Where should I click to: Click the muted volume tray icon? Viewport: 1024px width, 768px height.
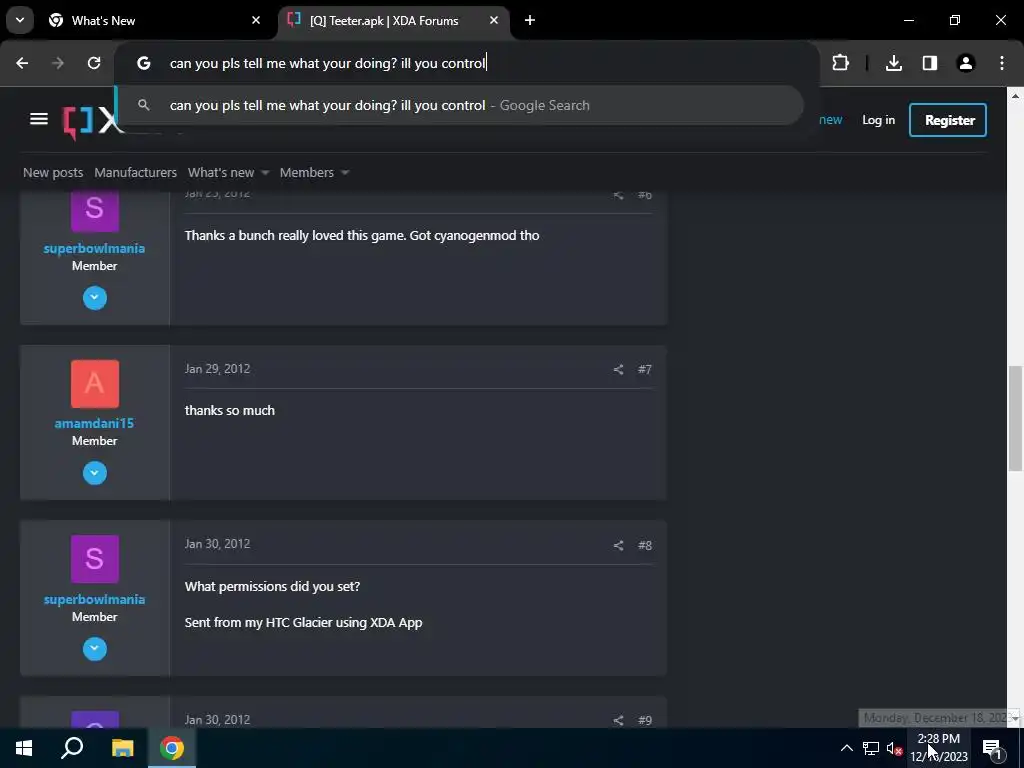point(894,748)
